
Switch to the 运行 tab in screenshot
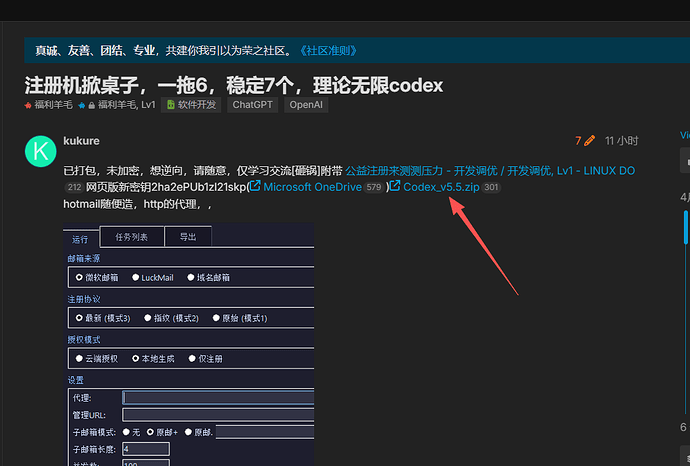(x=80, y=239)
